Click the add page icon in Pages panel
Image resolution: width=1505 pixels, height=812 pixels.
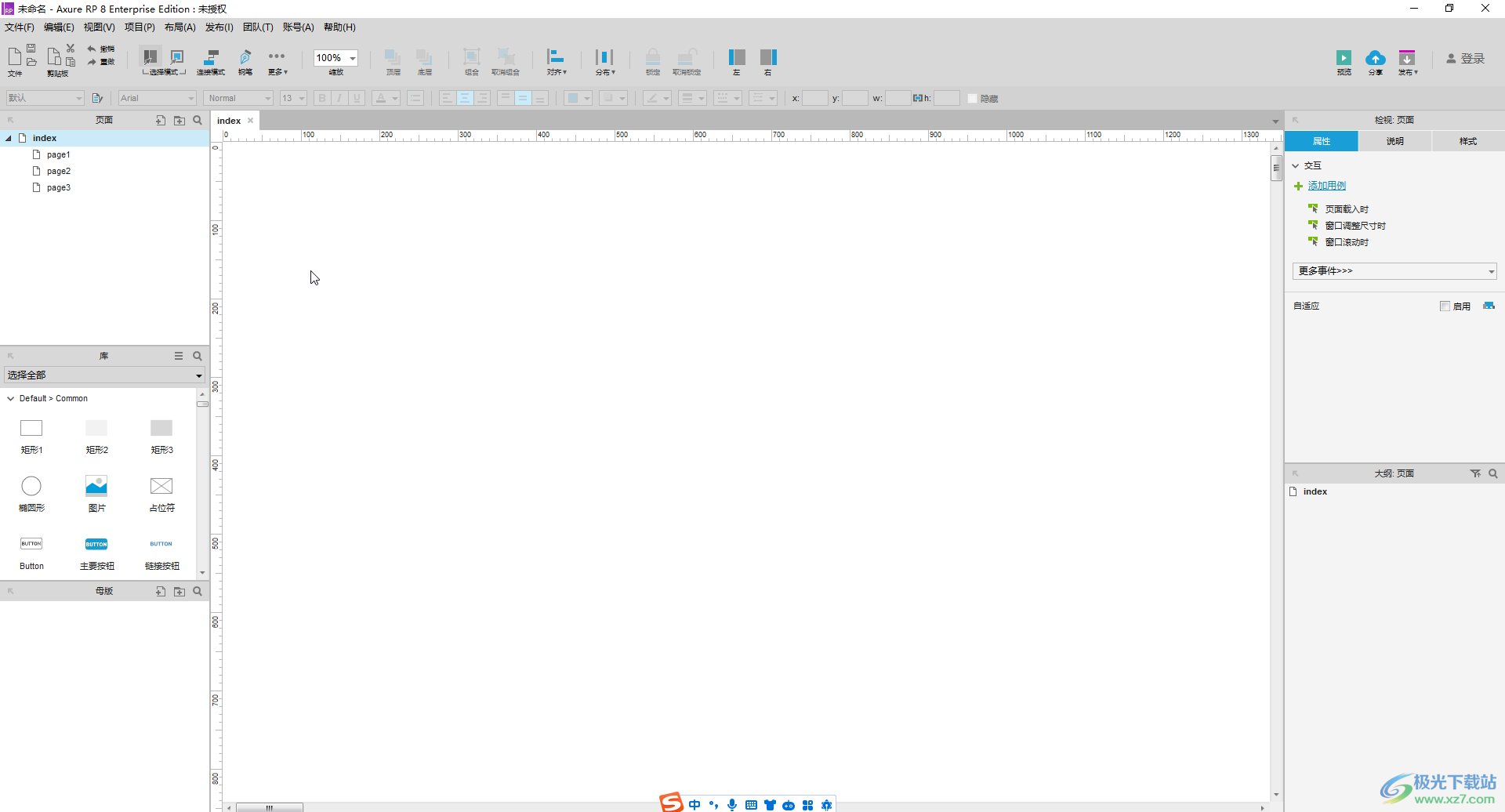coord(161,121)
